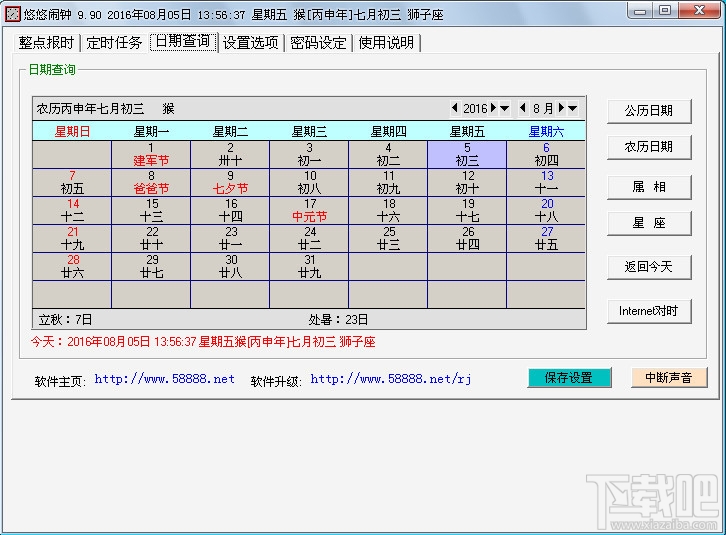Click the 公历日期 button
Image resolution: width=726 pixels, height=535 pixels.
(649, 111)
